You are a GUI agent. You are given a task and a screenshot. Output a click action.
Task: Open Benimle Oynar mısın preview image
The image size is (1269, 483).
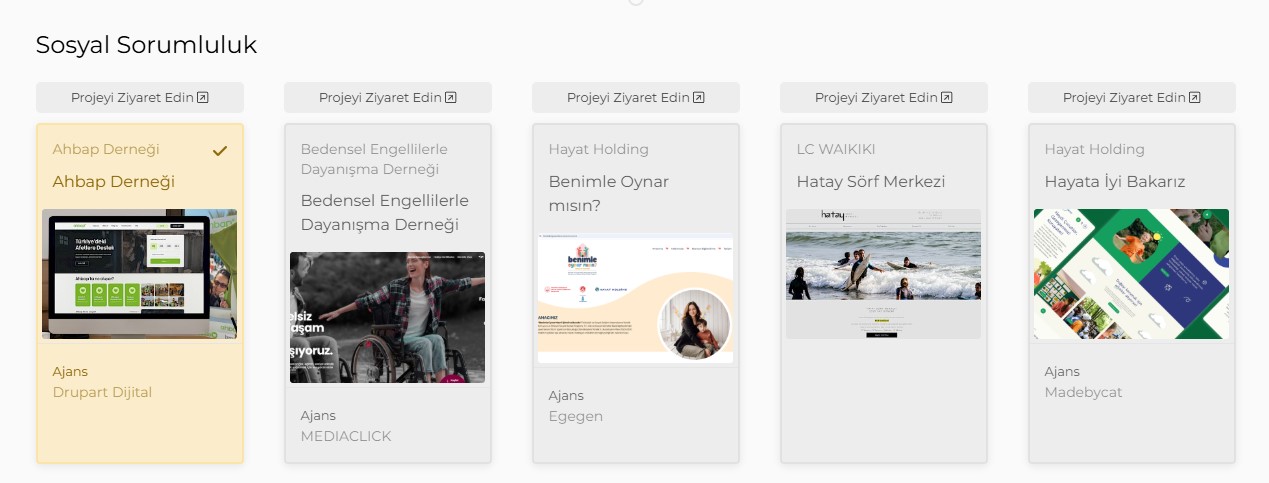tap(635, 298)
